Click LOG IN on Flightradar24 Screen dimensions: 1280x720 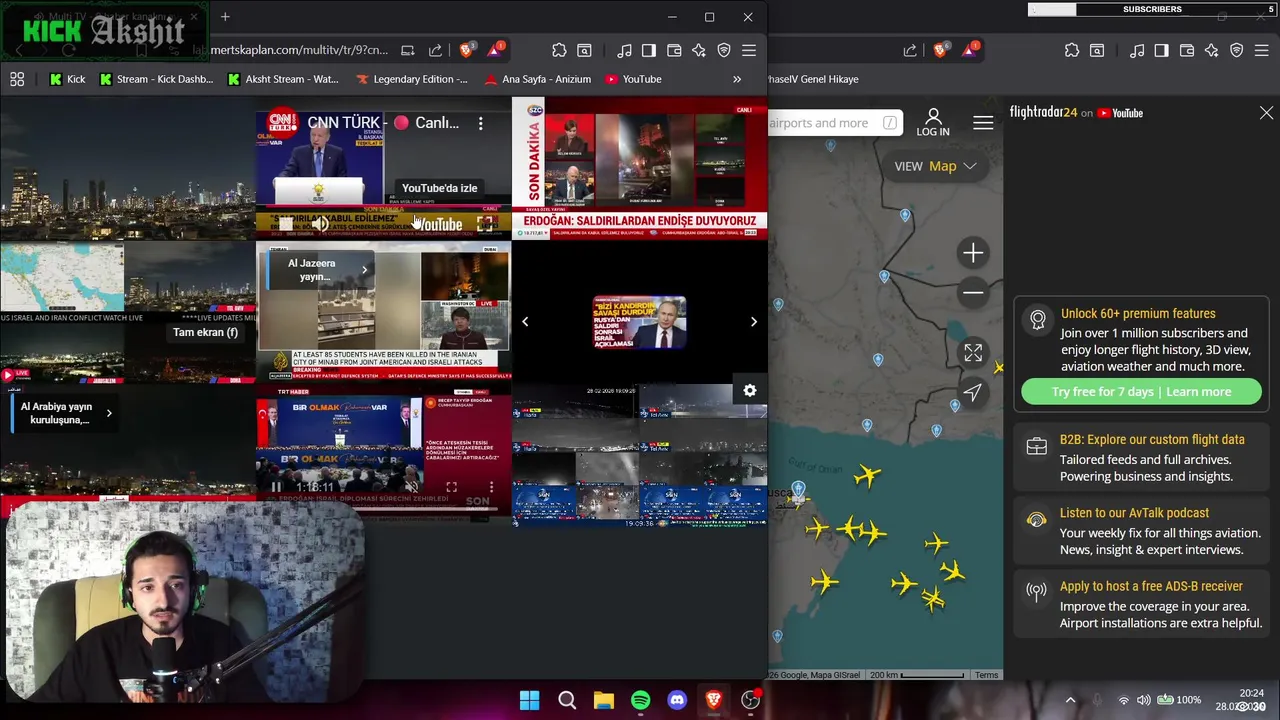(933, 123)
